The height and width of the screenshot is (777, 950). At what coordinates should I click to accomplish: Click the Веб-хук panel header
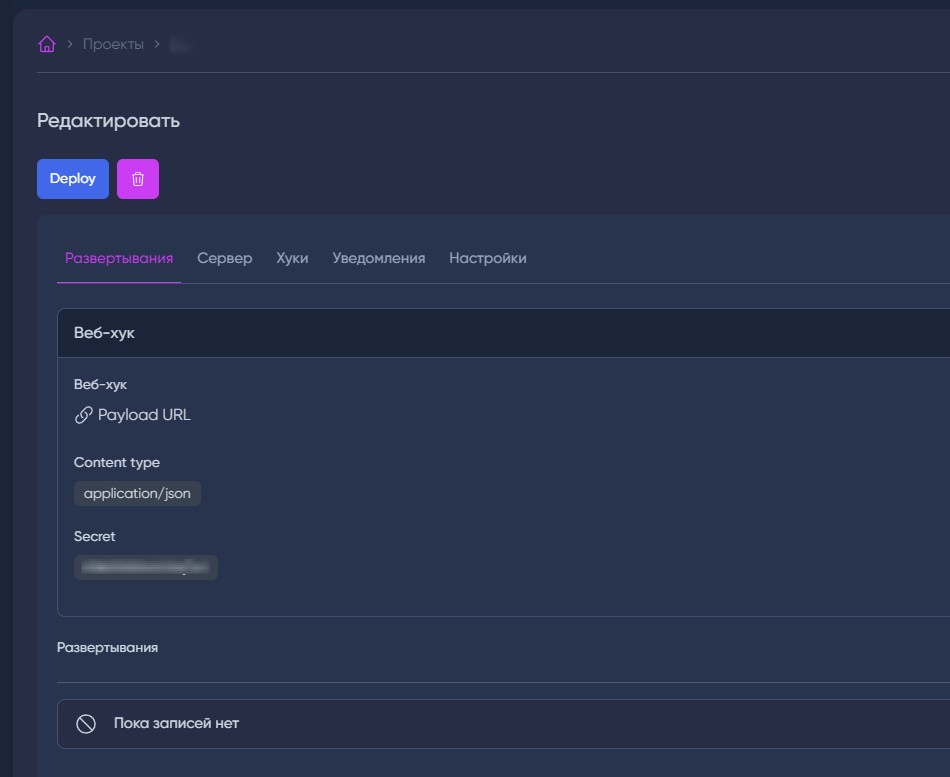click(104, 333)
